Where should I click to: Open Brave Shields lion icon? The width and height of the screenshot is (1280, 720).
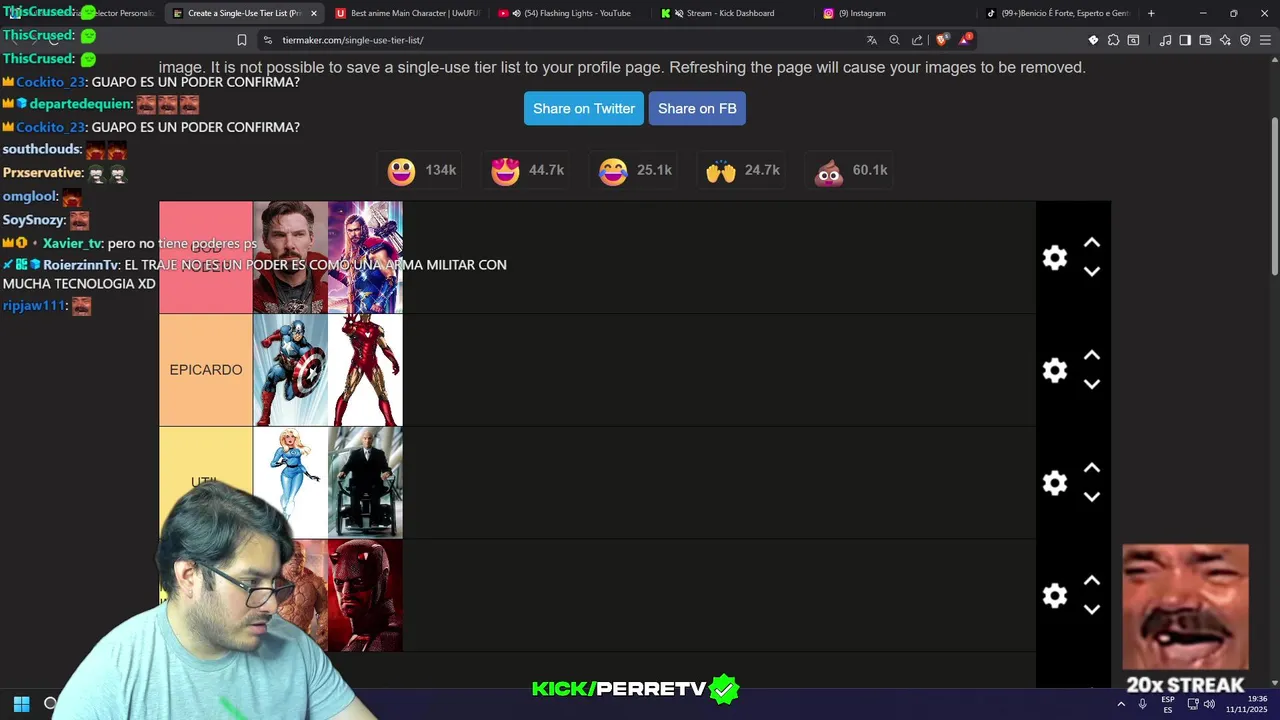941,40
